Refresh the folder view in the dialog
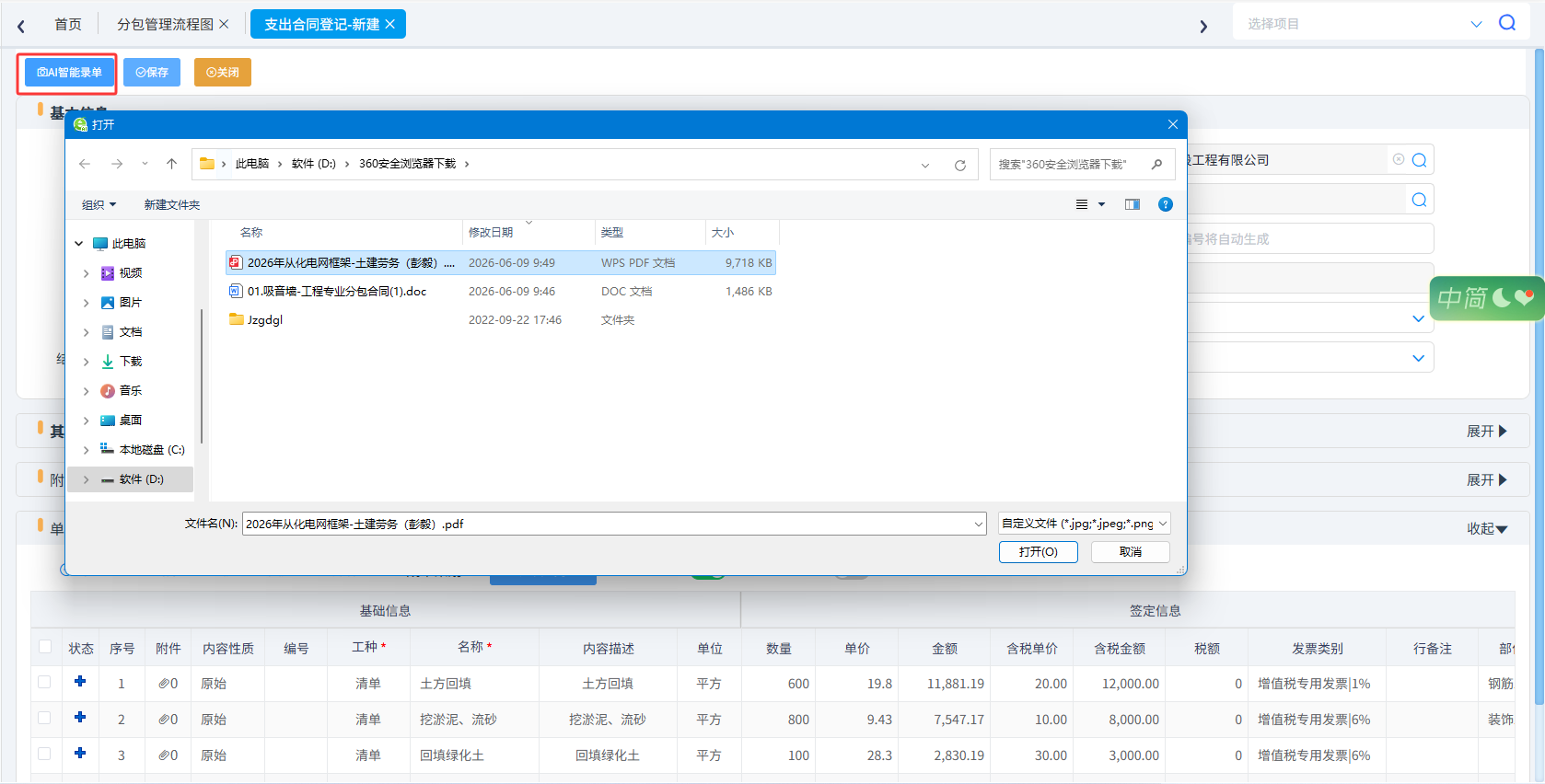 (x=959, y=165)
